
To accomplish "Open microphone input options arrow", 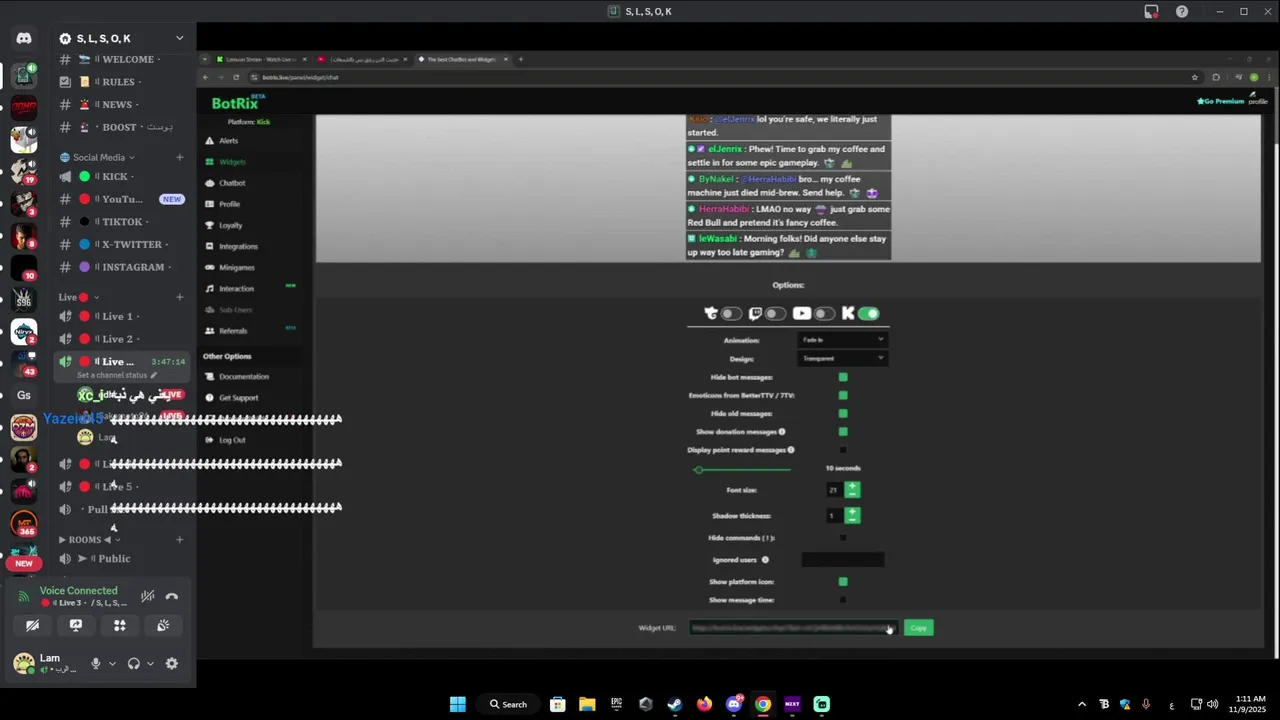I will pos(112,663).
